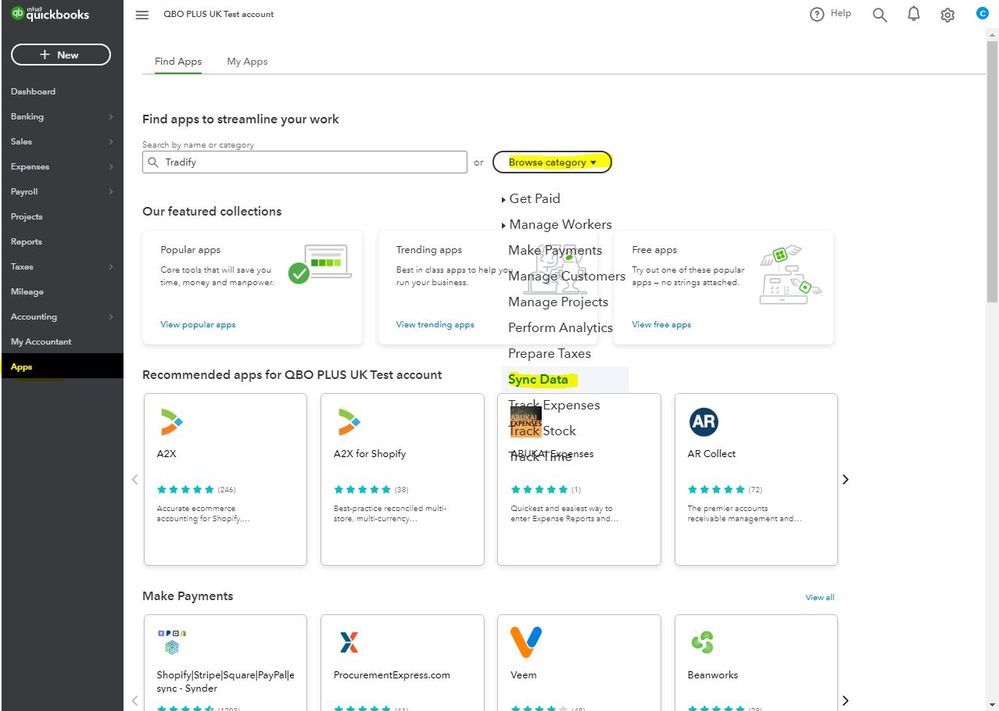Click View trending apps link
999x711 pixels.
435,324
